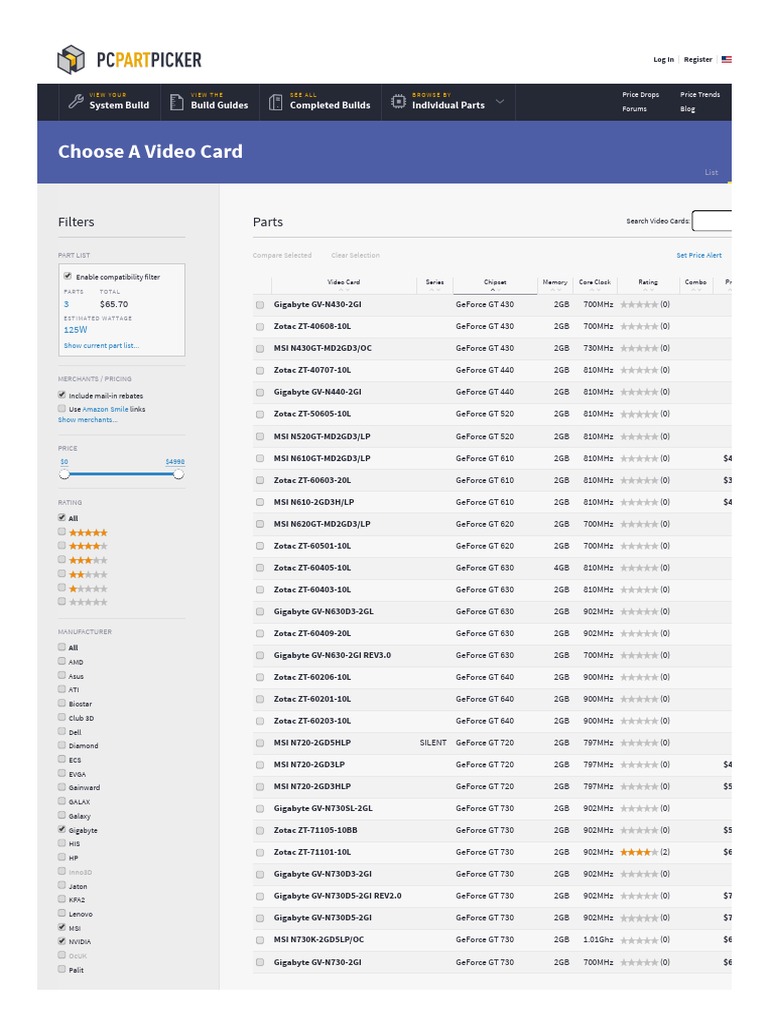
Task: Open Price Drops page
Action: pyautogui.click(x=640, y=95)
